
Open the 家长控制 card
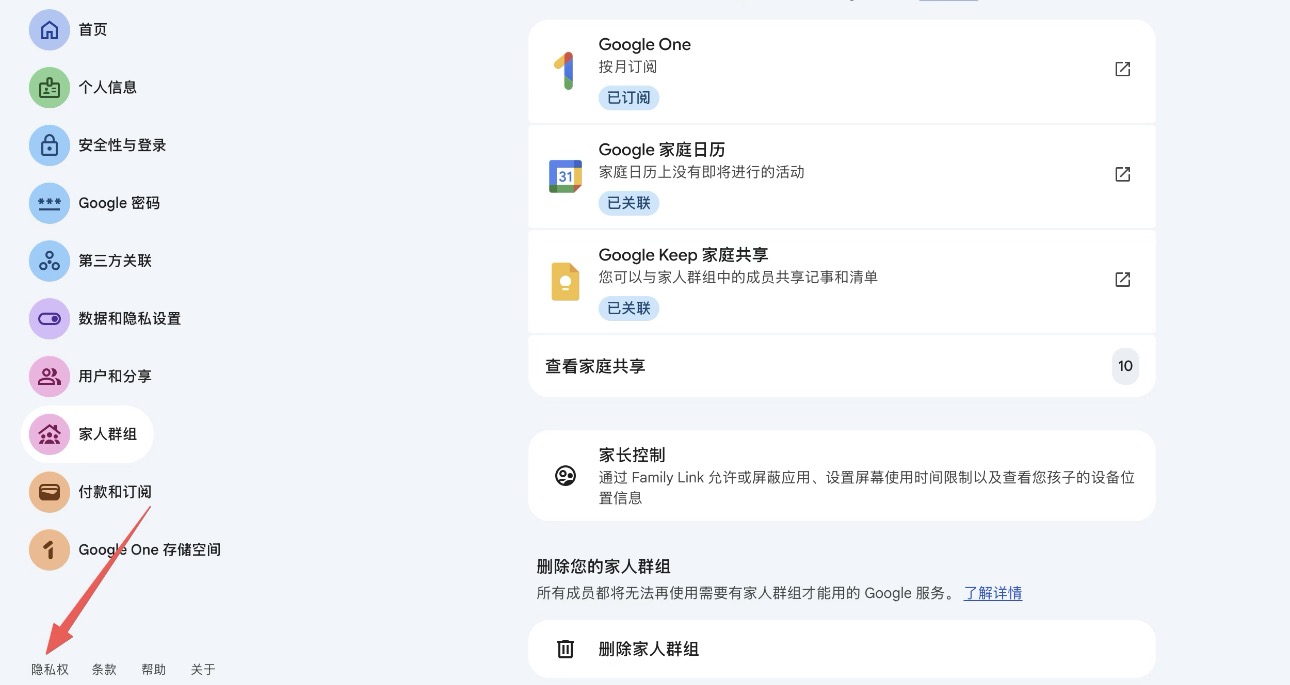pos(842,476)
